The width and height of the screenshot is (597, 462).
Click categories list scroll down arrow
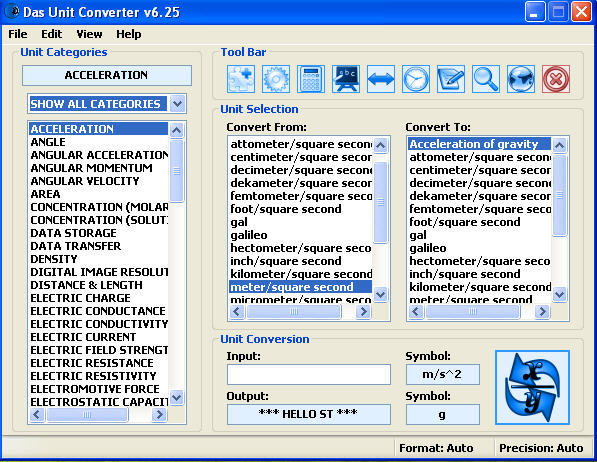pyautogui.click(x=176, y=398)
